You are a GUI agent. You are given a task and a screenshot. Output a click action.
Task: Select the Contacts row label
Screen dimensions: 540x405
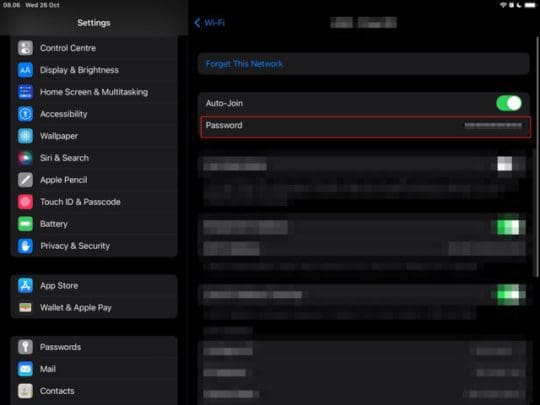click(x=57, y=391)
